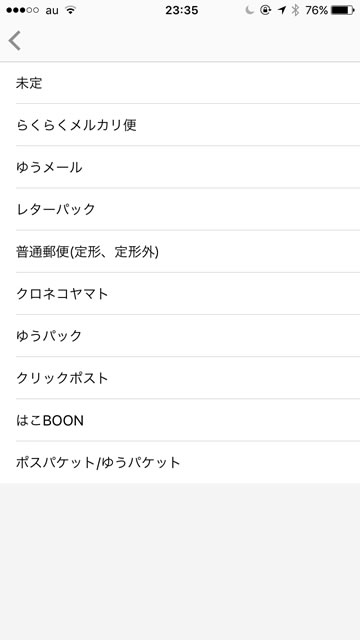Tap the au carrier label

pos(52,11)
